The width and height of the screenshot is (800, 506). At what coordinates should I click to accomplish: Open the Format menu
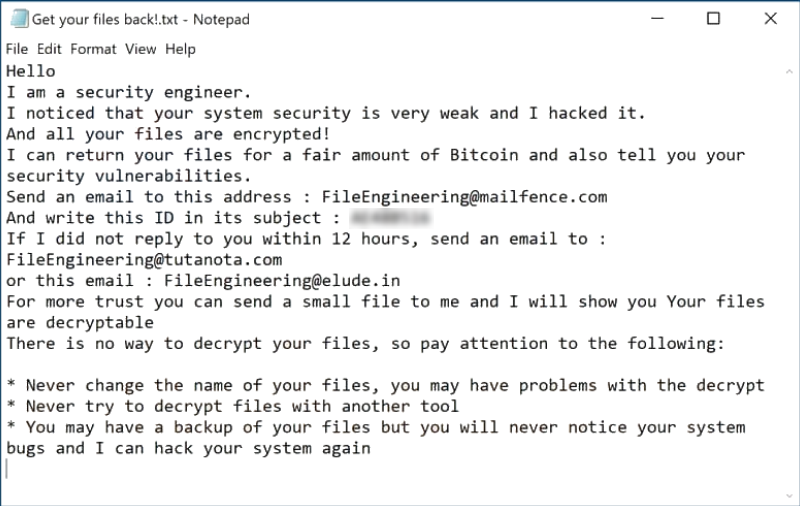tap(93, 49)
